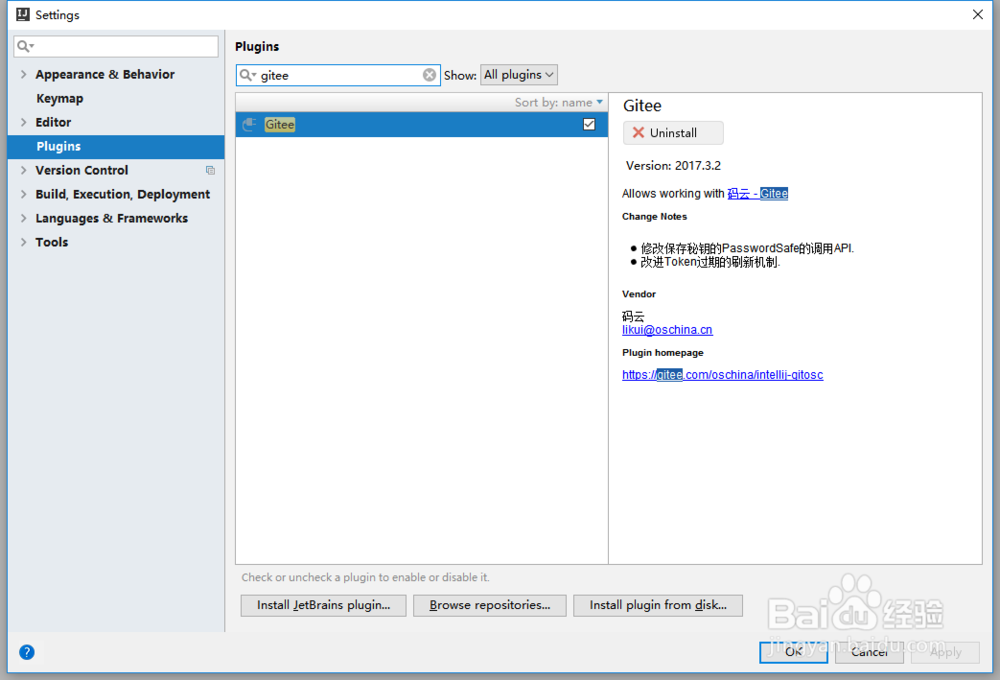Screen dimensions: 1000x680
Task: Click Install plugin from disk button
Action: click(658, 605)
